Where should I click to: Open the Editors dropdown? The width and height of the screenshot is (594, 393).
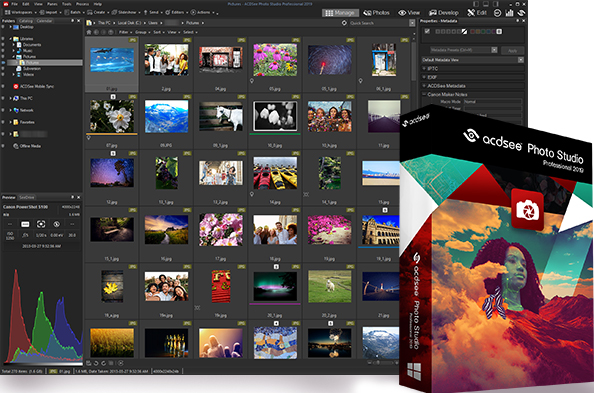[x=177, y=13]
